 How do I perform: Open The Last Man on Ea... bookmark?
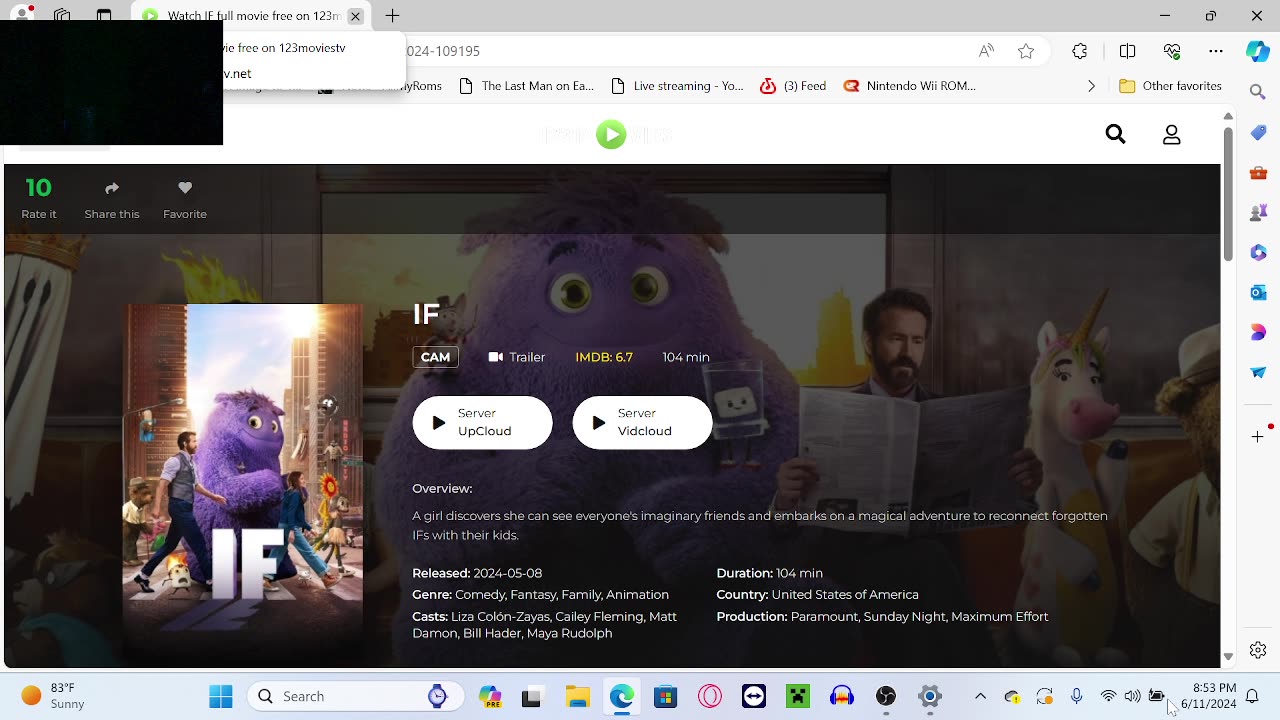point(526,86)
